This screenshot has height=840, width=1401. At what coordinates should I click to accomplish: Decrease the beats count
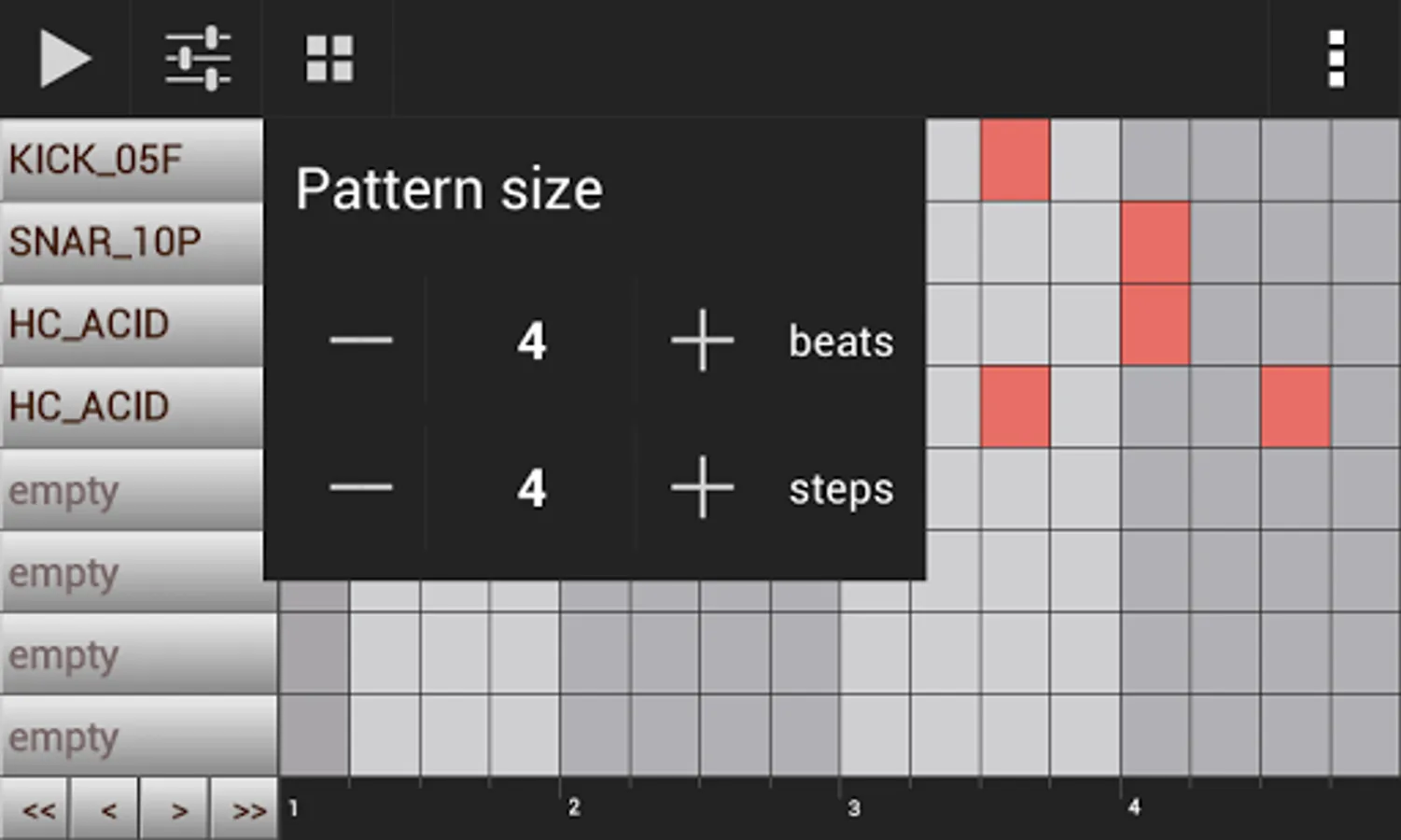point(361,341)
